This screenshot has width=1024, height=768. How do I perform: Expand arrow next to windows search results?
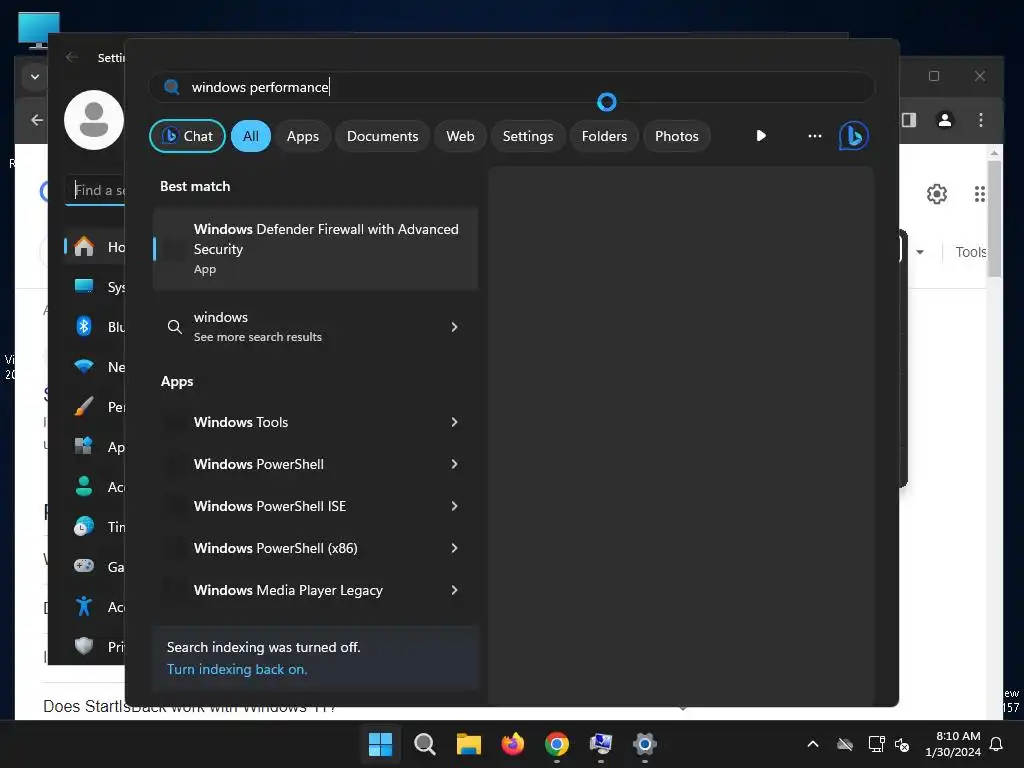455,327
